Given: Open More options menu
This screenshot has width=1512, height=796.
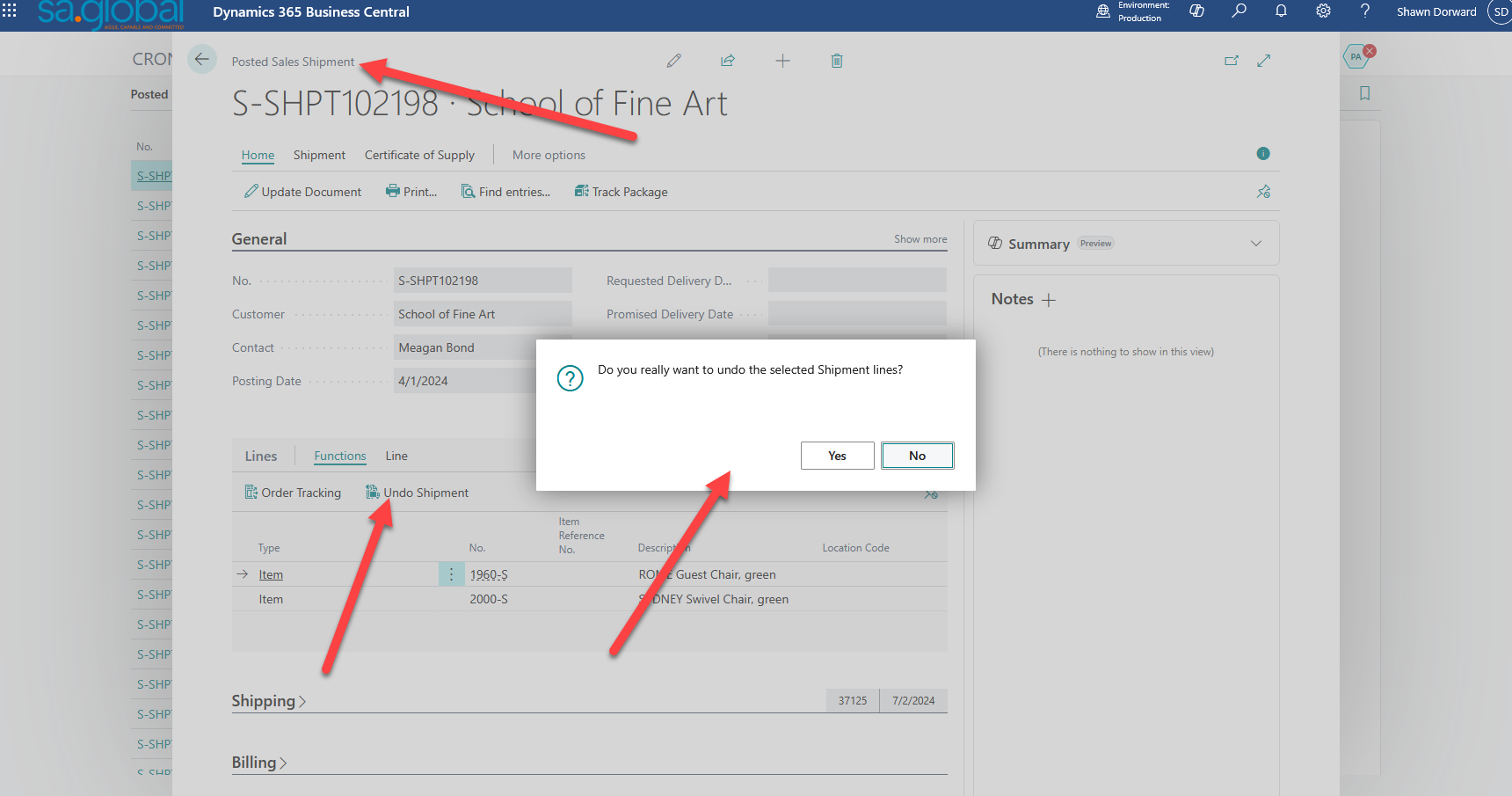Looking at the screenshot, I should coord(549,155).
